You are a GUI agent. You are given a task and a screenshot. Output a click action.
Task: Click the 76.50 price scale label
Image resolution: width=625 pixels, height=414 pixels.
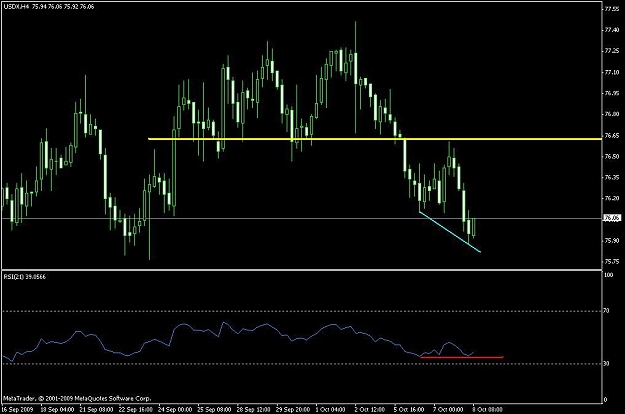(612, 157)
